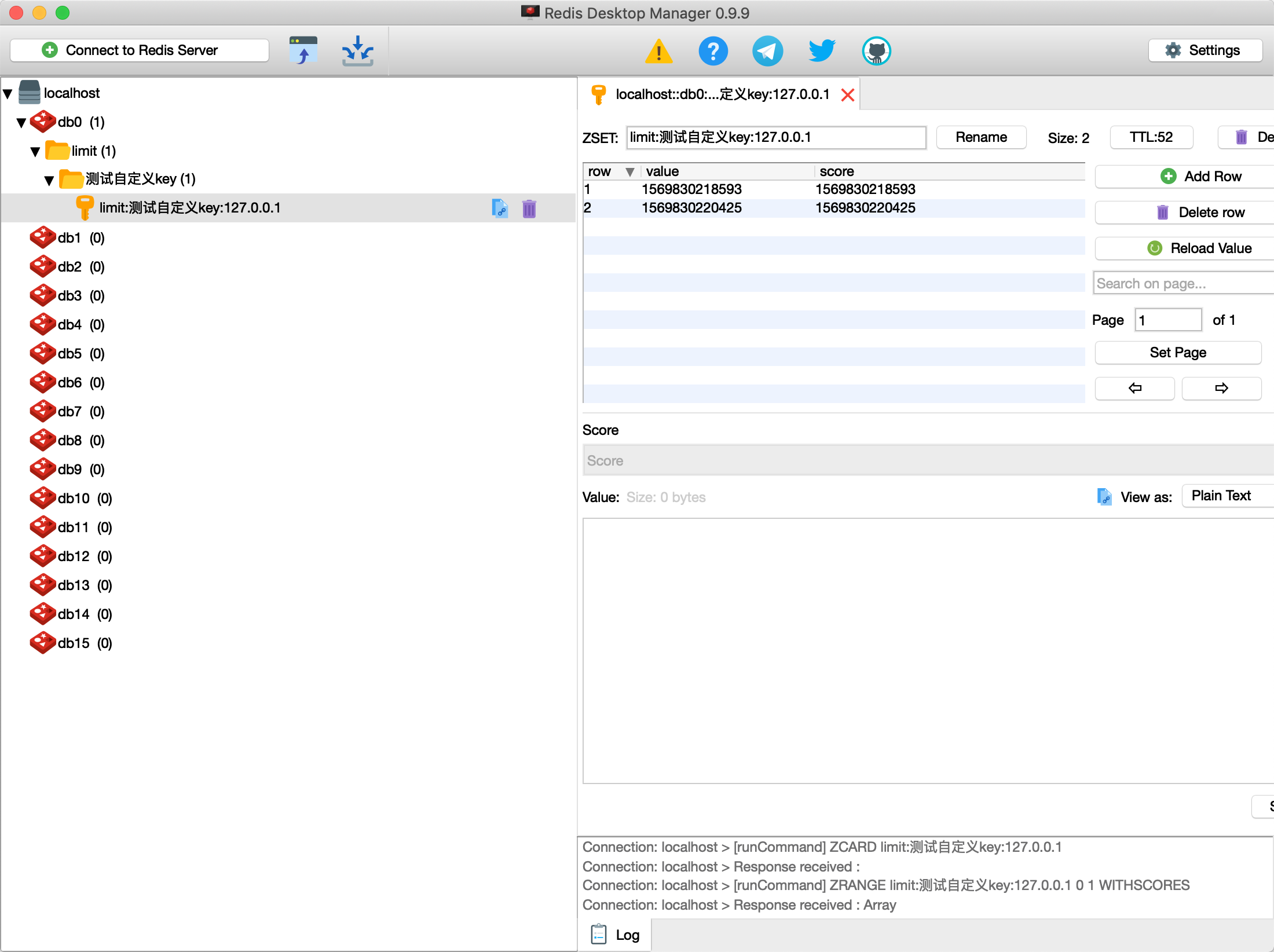Image resolution: width=1274 pixels, height=952 pixels.
Task: Click the Reload Value button
Action: click(1185, 248)
